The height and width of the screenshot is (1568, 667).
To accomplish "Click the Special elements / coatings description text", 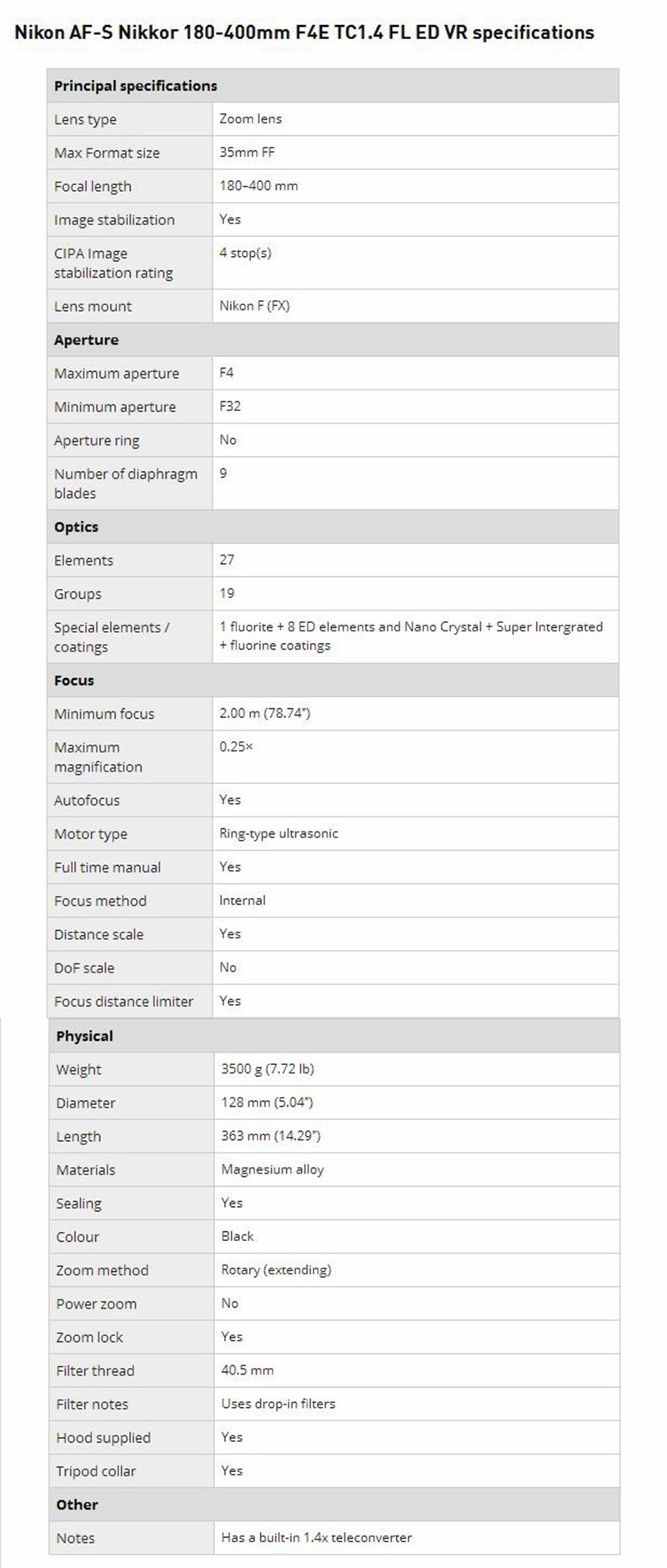I will coord(411,636).
